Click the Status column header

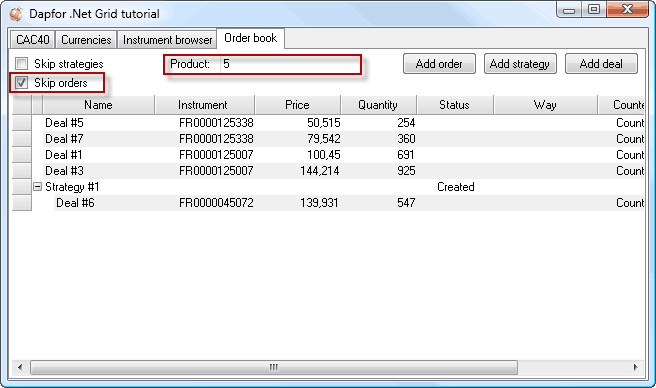(455, 105)
